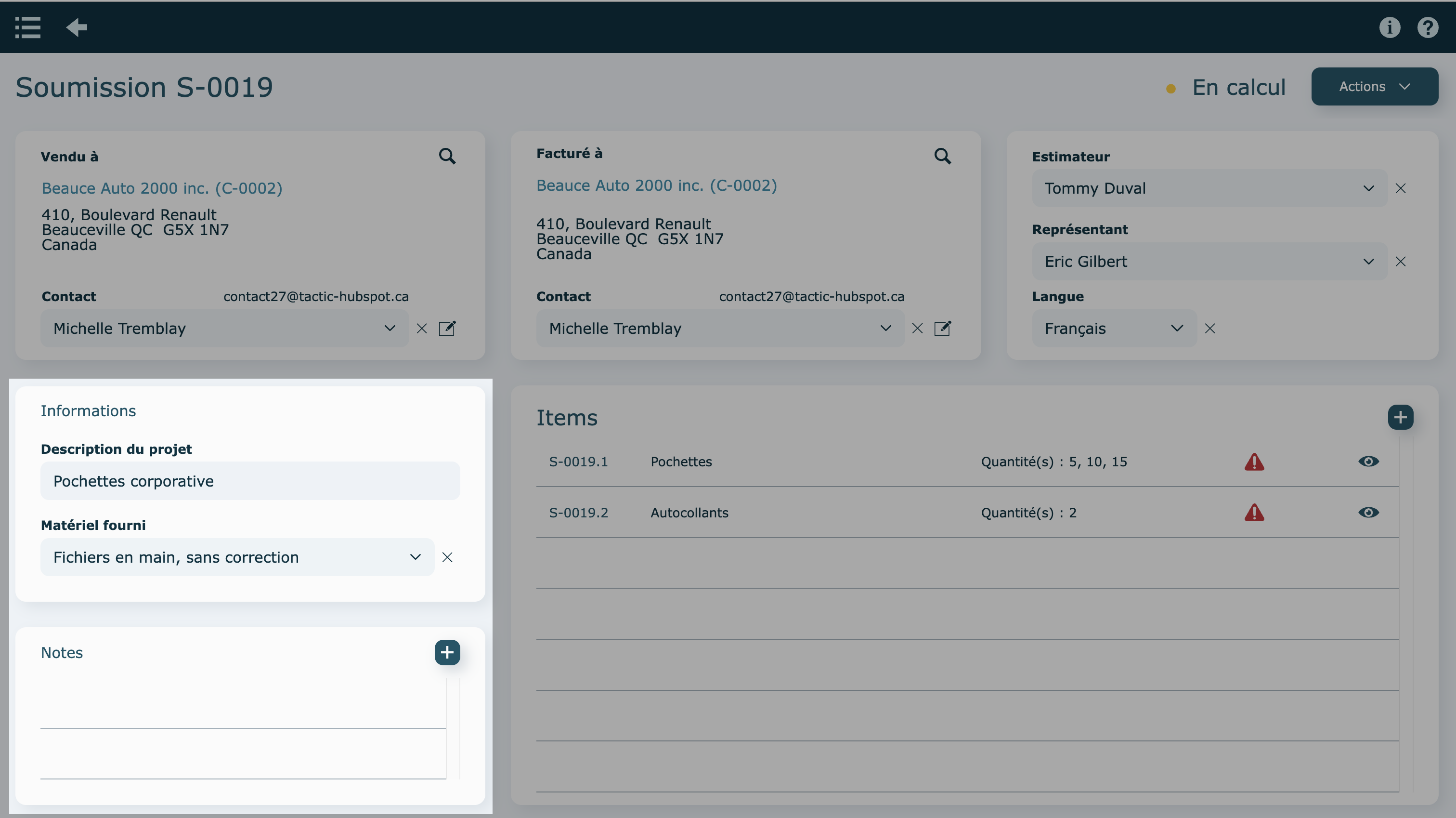The width and height of the screenshot is (1456, 818).
Task: Click the back arrow icon
Action: pyautogui.click(x=76, y=27)
